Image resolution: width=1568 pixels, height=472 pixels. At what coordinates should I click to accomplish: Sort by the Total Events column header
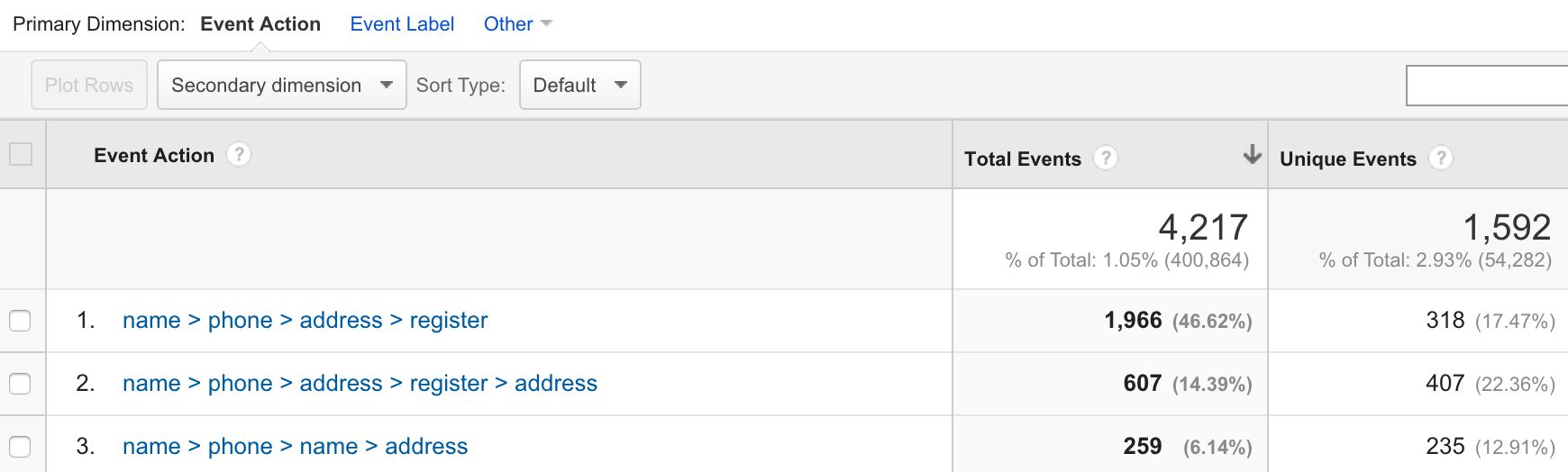point(1023,159)
